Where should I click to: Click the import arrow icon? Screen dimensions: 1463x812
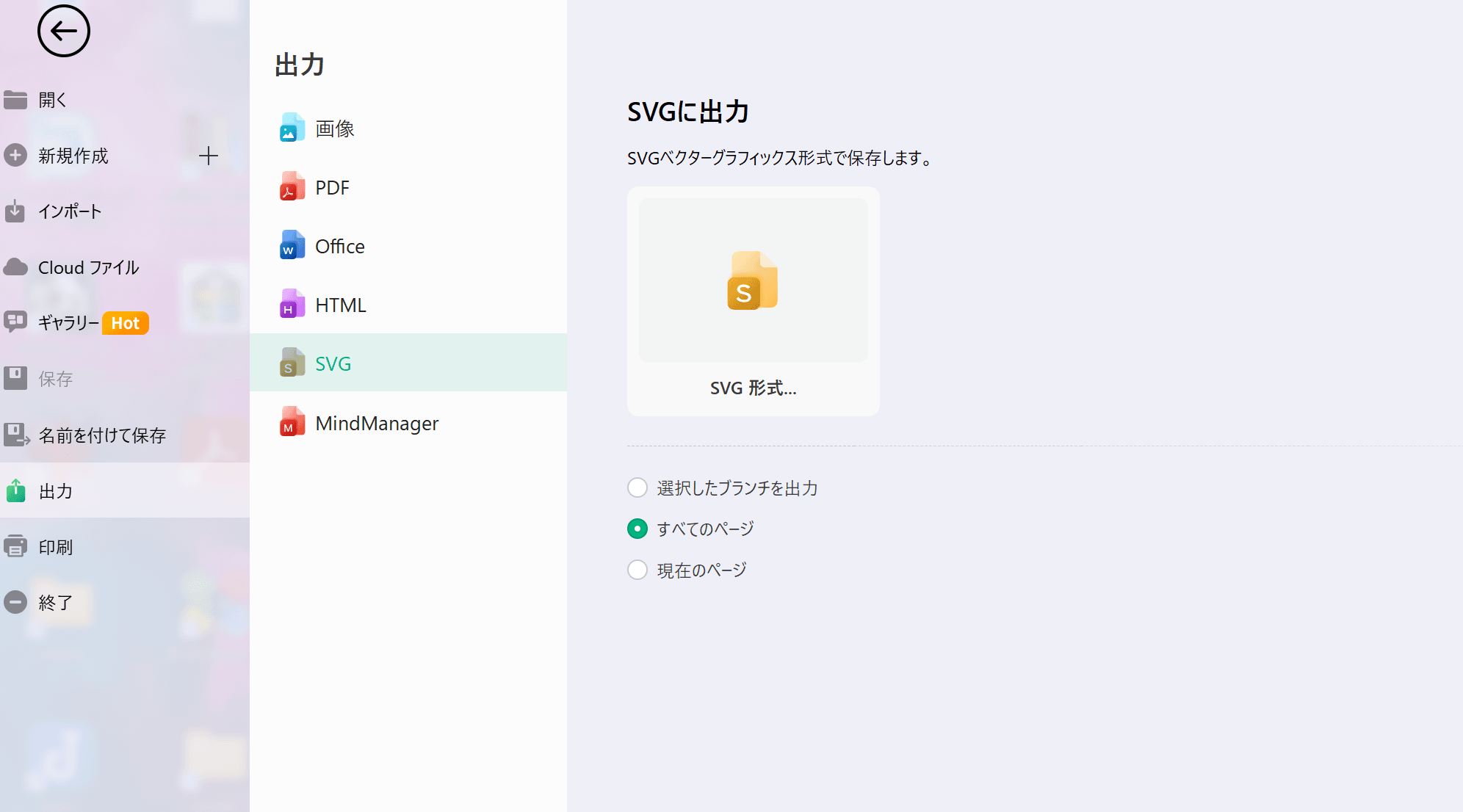[15, 211]
